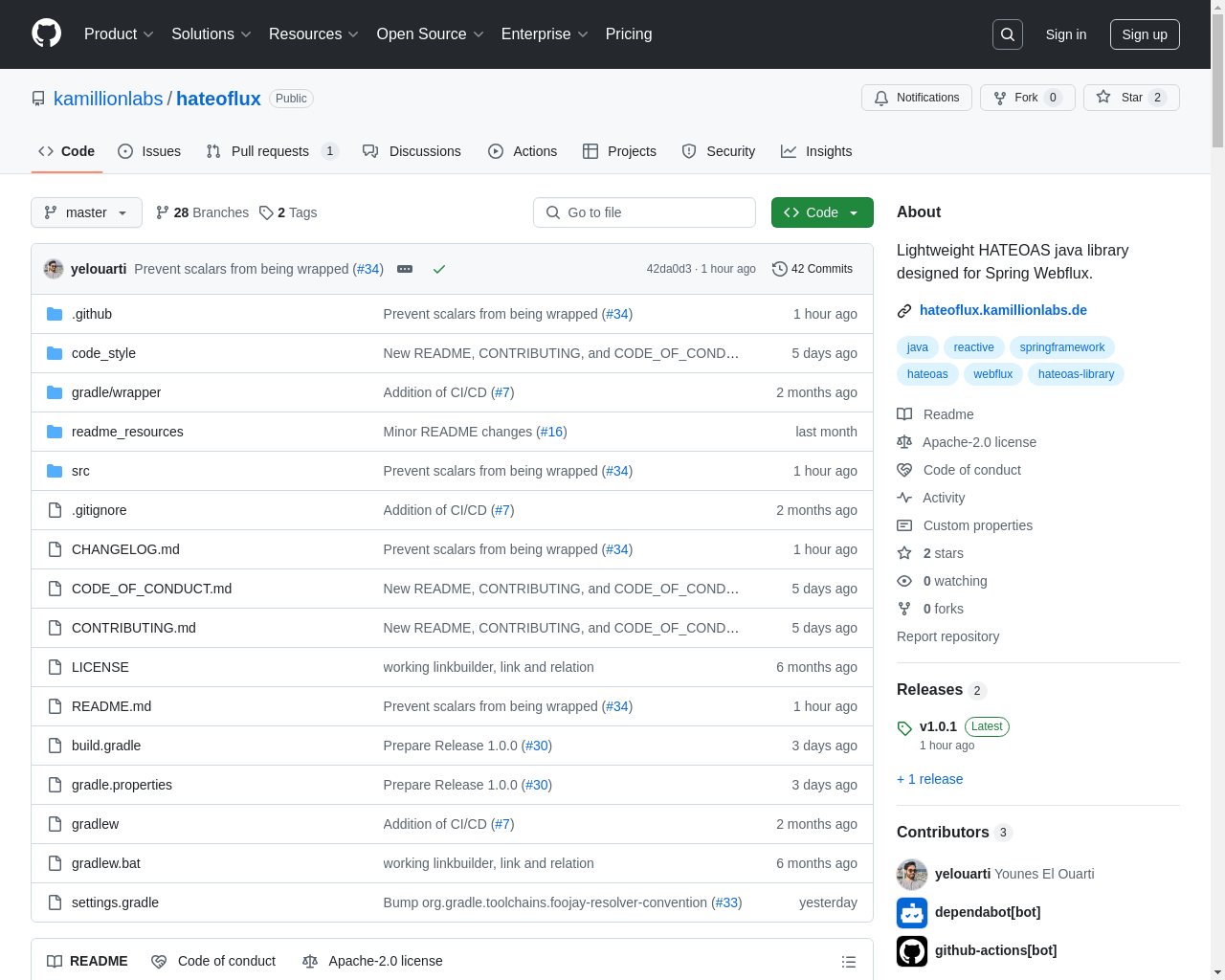Click the Notifications bell button
Image resolution: width=1225 pixels, height=980 pixels.
point(917,98)
